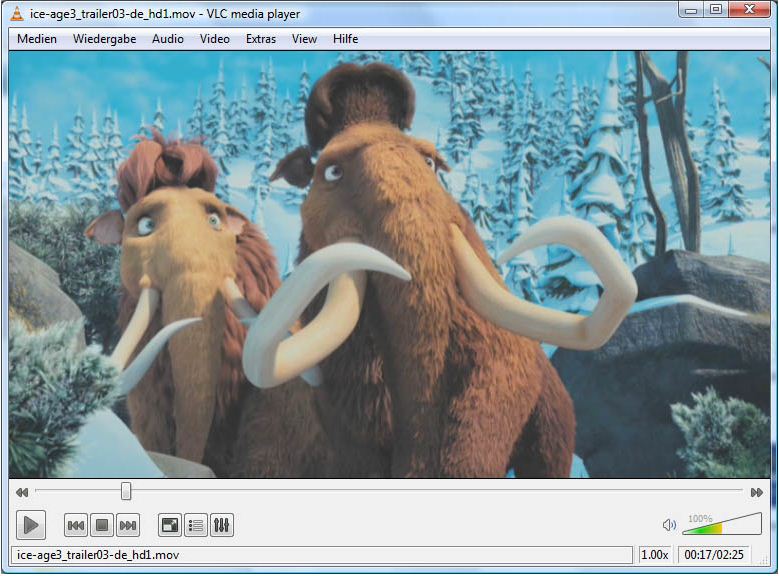Open the Video menu

click(x=215, y=39)
